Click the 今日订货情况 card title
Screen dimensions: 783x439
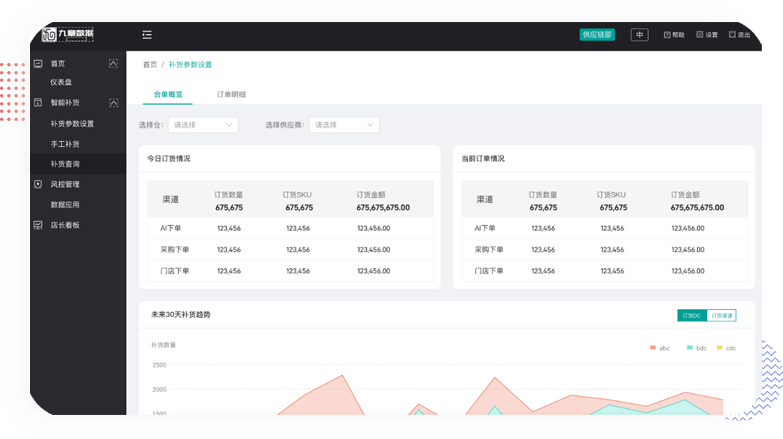coord(169,158)
